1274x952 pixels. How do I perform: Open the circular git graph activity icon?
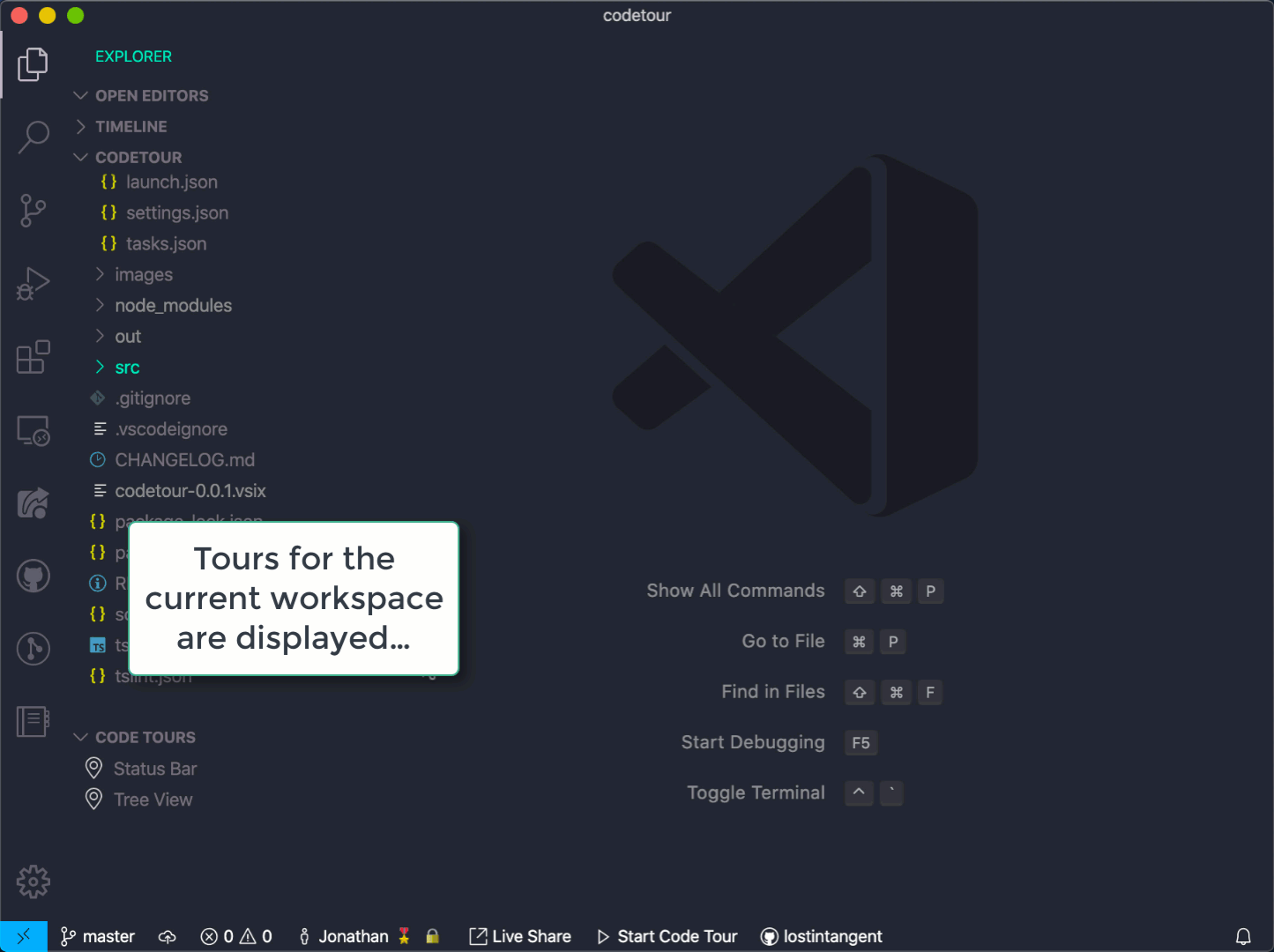(x=33, y=649)
